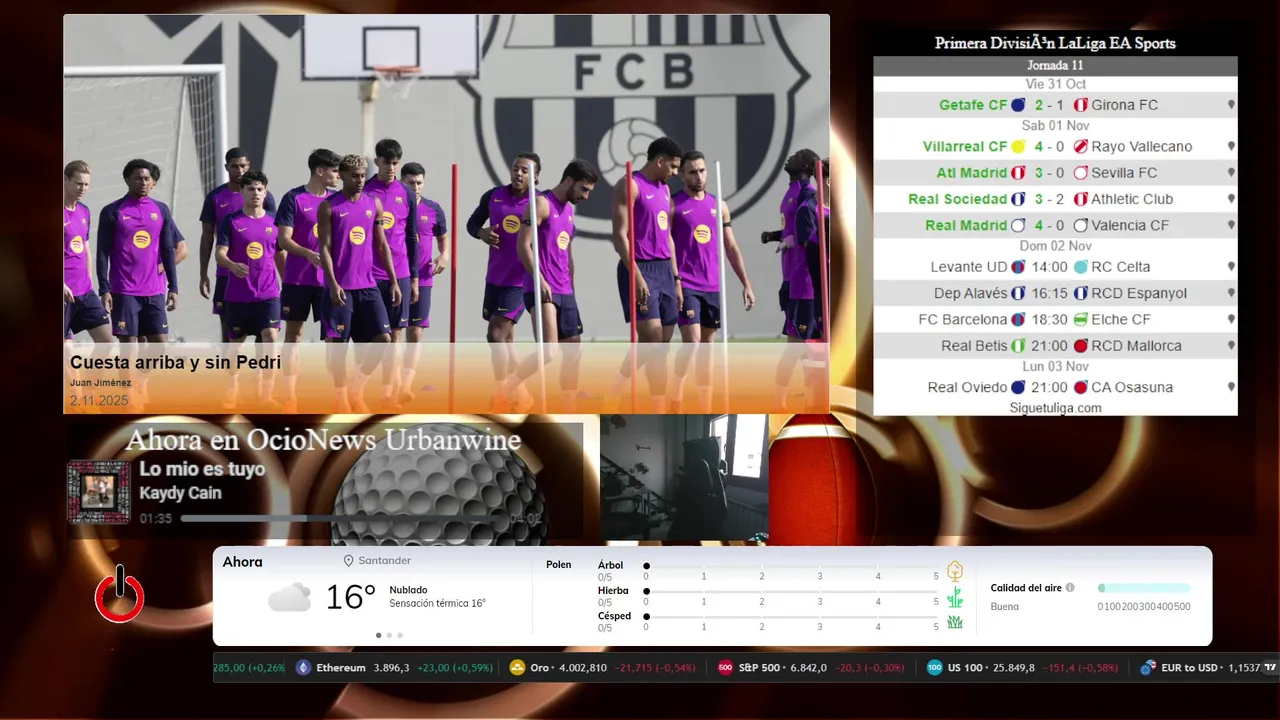Click venue pin on FC Barcelona vs Elche CF row
Screen dimensions: 1280x720
coord(1231,320)
